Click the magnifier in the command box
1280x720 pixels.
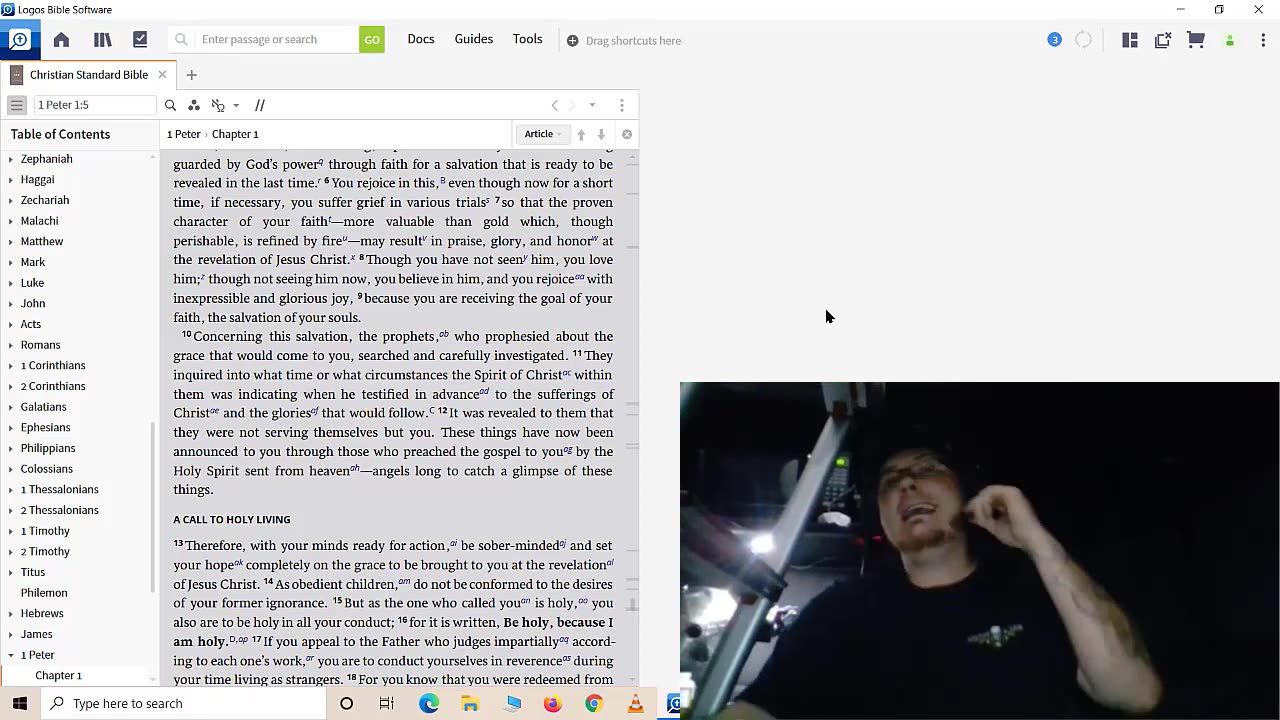click(x=181, y=40)
